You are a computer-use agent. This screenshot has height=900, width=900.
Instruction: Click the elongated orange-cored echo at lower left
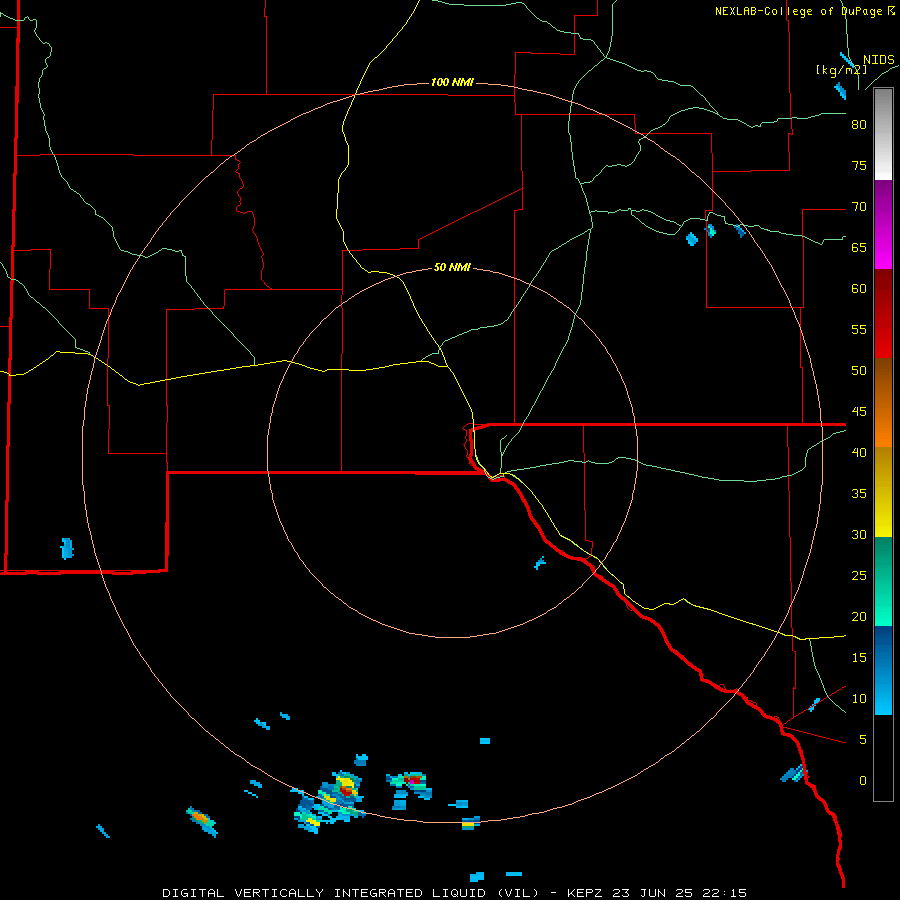click(201, 821)
